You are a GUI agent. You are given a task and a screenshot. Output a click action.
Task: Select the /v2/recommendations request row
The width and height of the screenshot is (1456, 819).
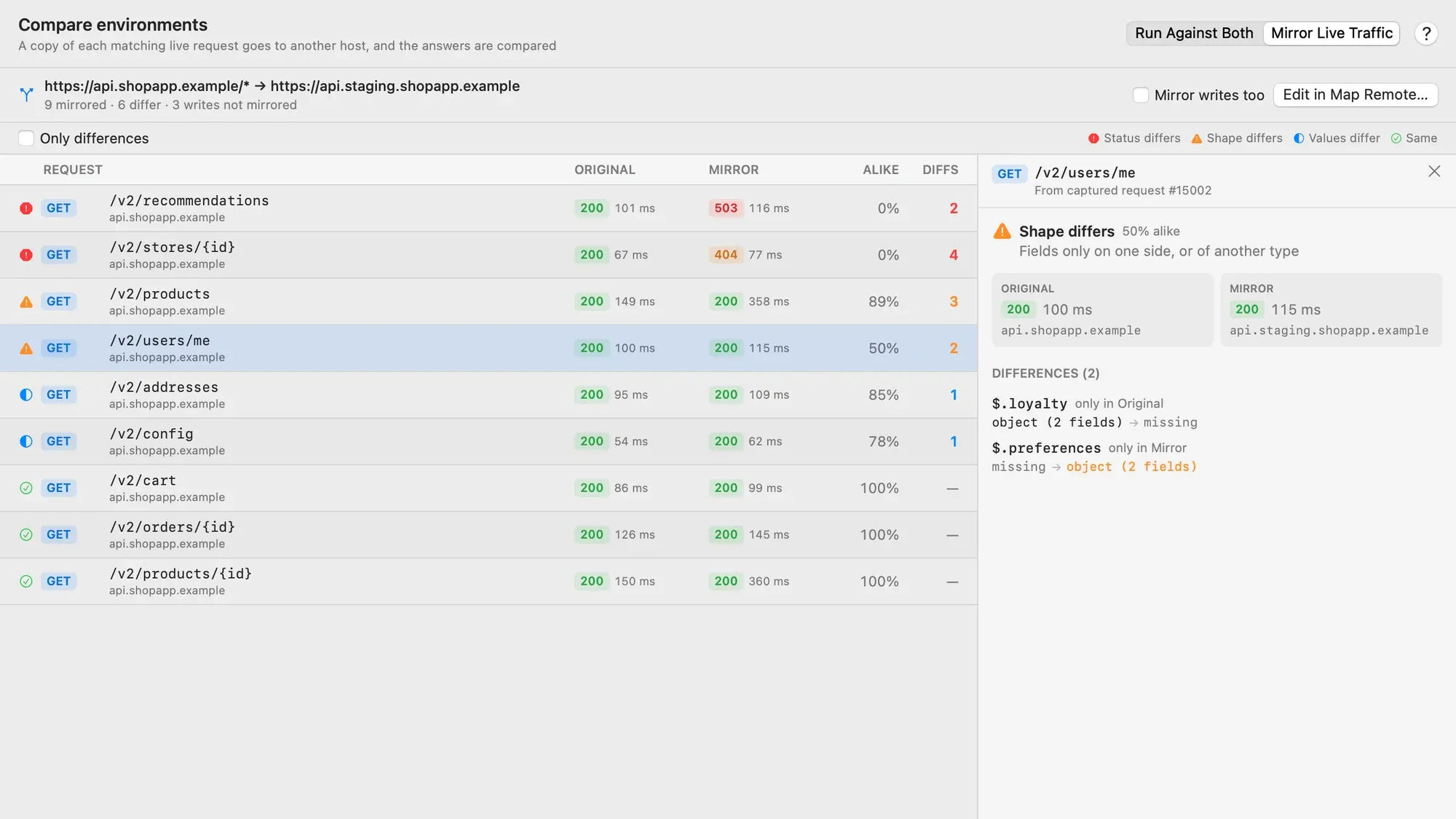click(488, 208)
